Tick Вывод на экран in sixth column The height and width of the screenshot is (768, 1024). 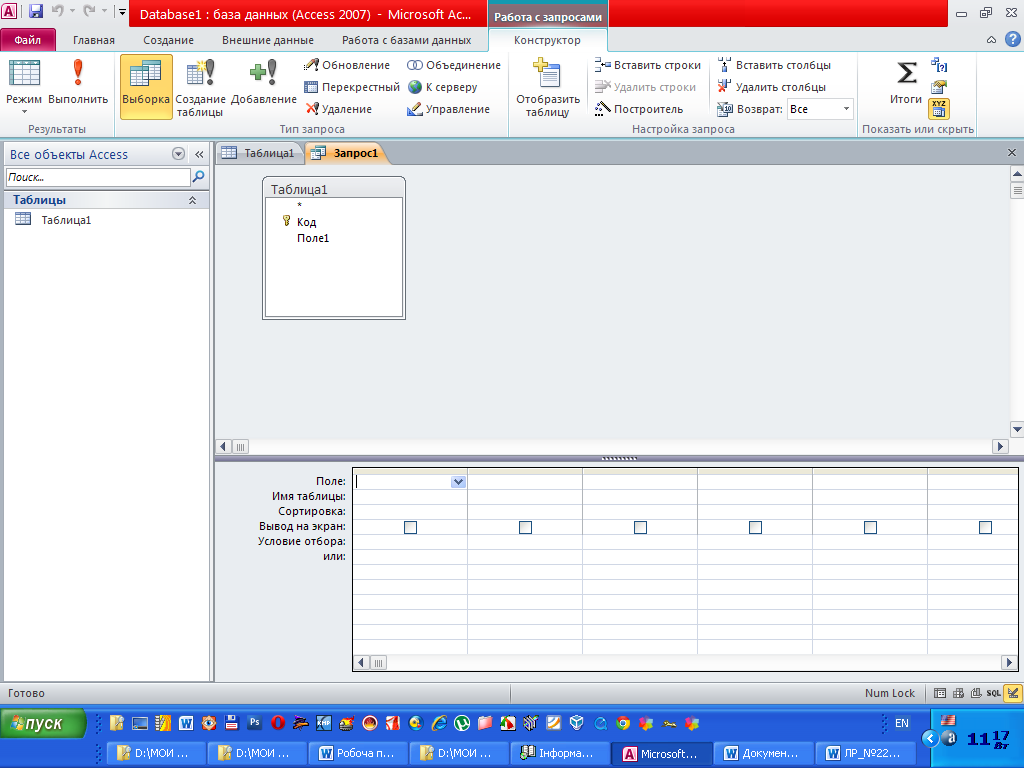tap(985, 527)
